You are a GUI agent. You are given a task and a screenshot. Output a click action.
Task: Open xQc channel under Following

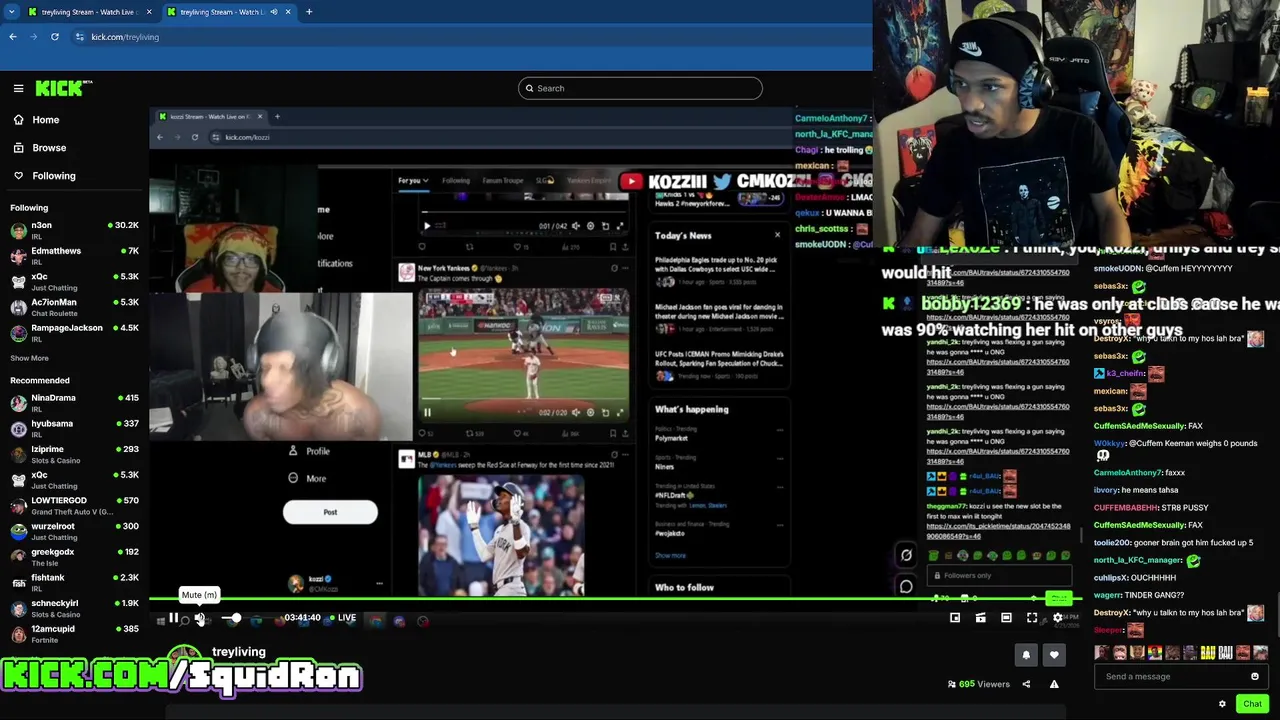(74, 282)
